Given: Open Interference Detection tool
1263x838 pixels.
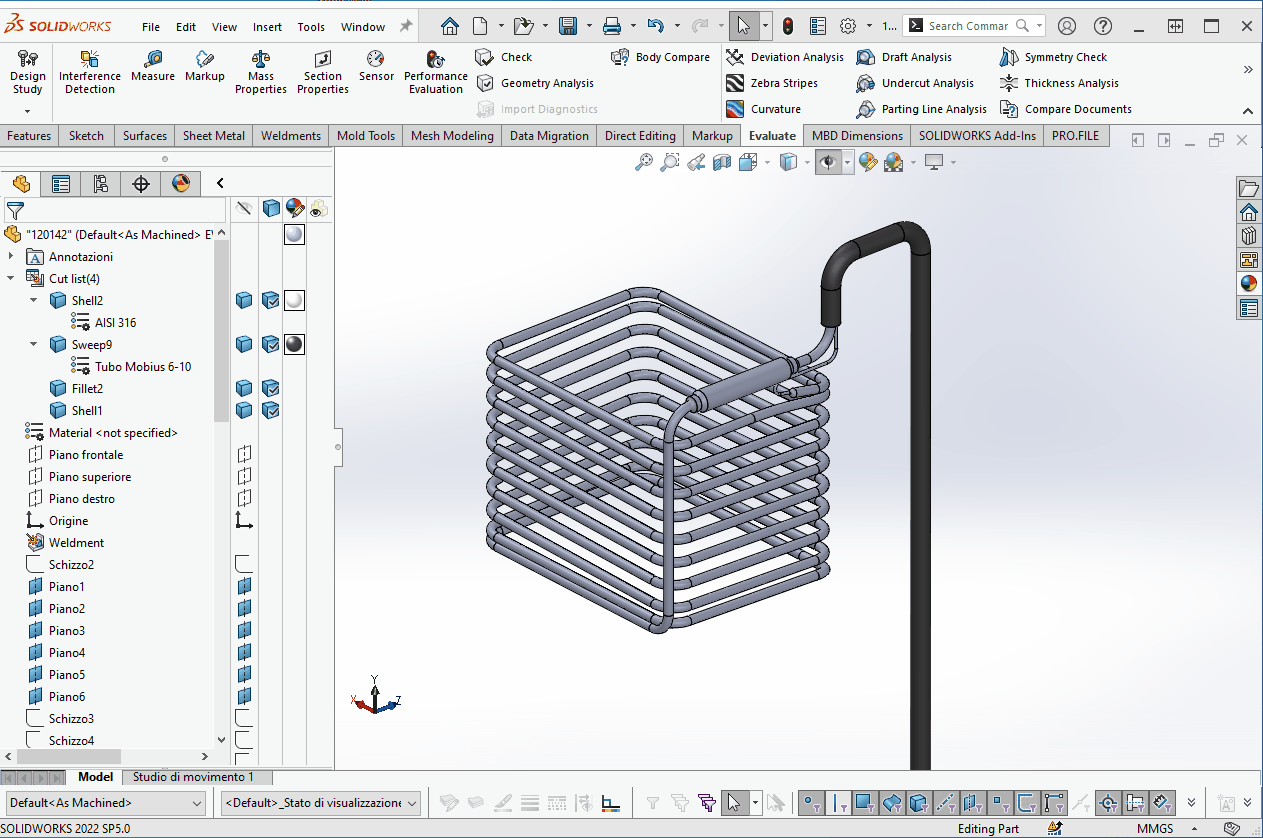Looking at the screenshot, I should click(x=89, y=66).
